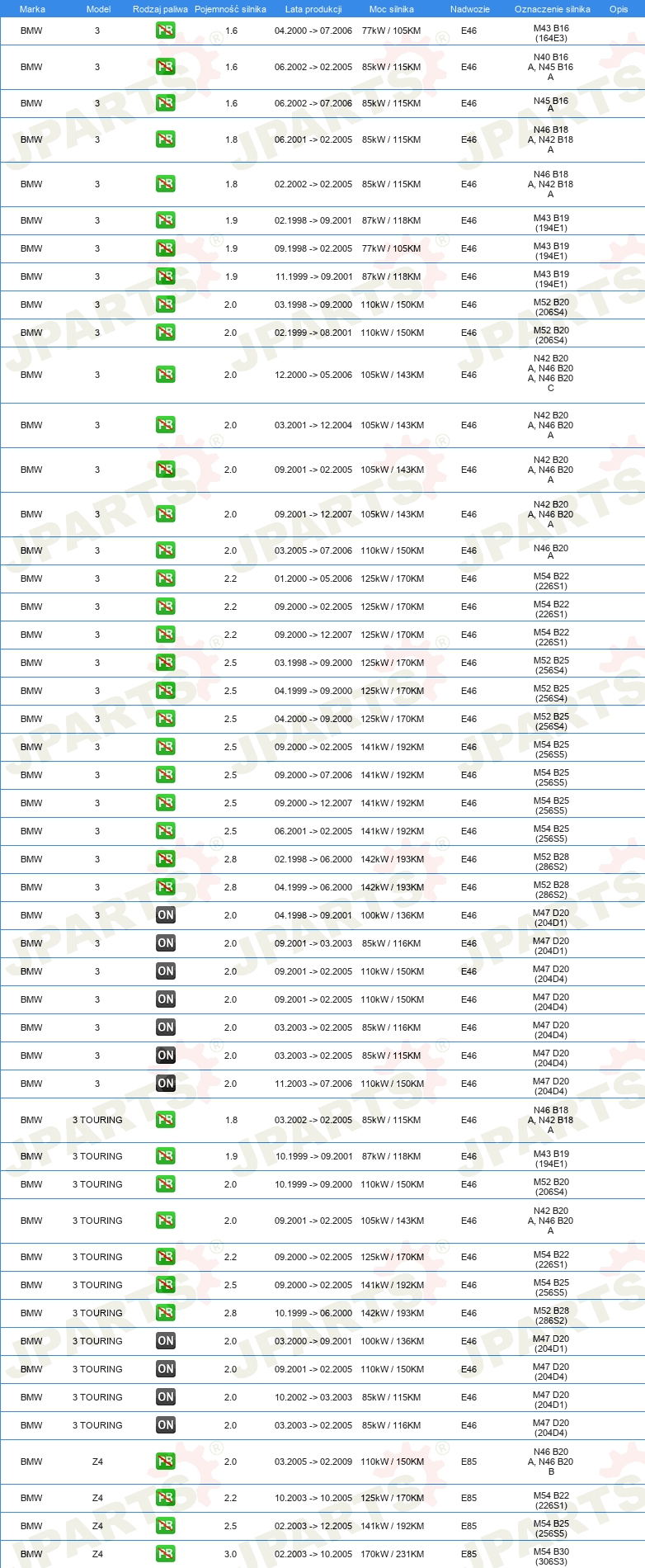Click petrol icon in the 02.1998 -> 09.2001 row
The height and width of the screenshot is (1568, 645).
coord(166,220)
